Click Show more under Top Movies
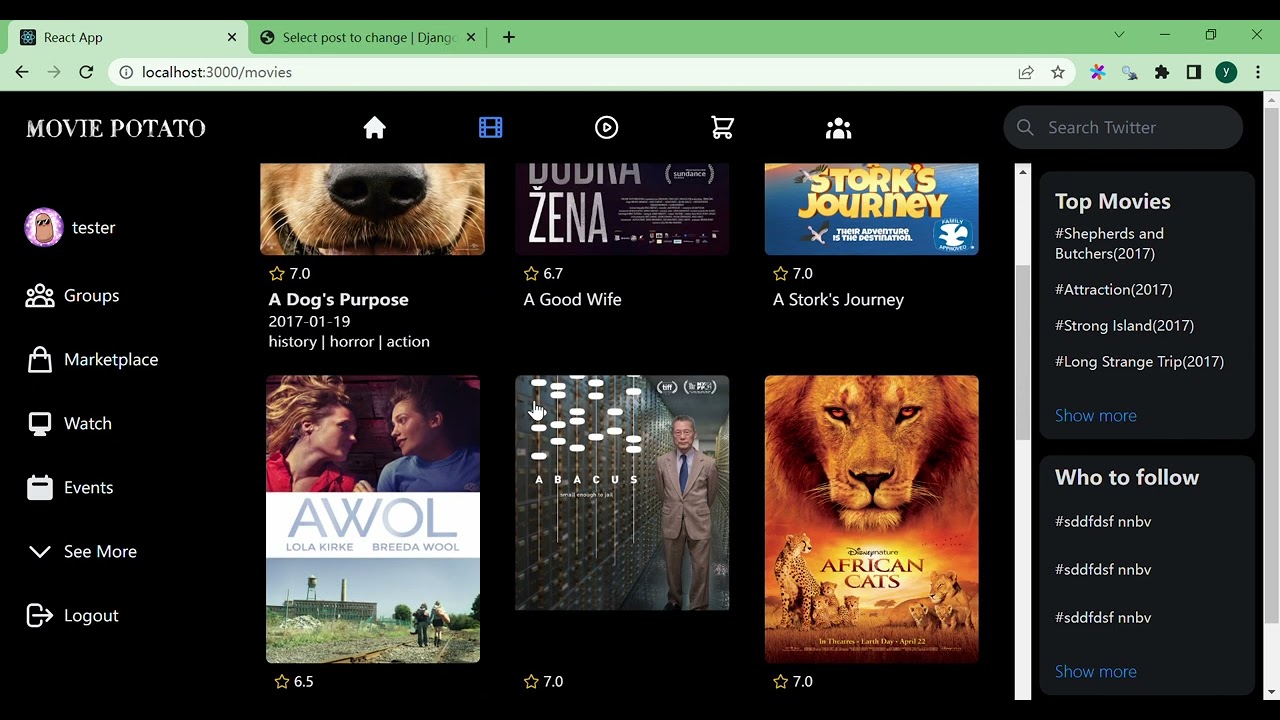The image size is (1280, 720). pos(1095,415)
